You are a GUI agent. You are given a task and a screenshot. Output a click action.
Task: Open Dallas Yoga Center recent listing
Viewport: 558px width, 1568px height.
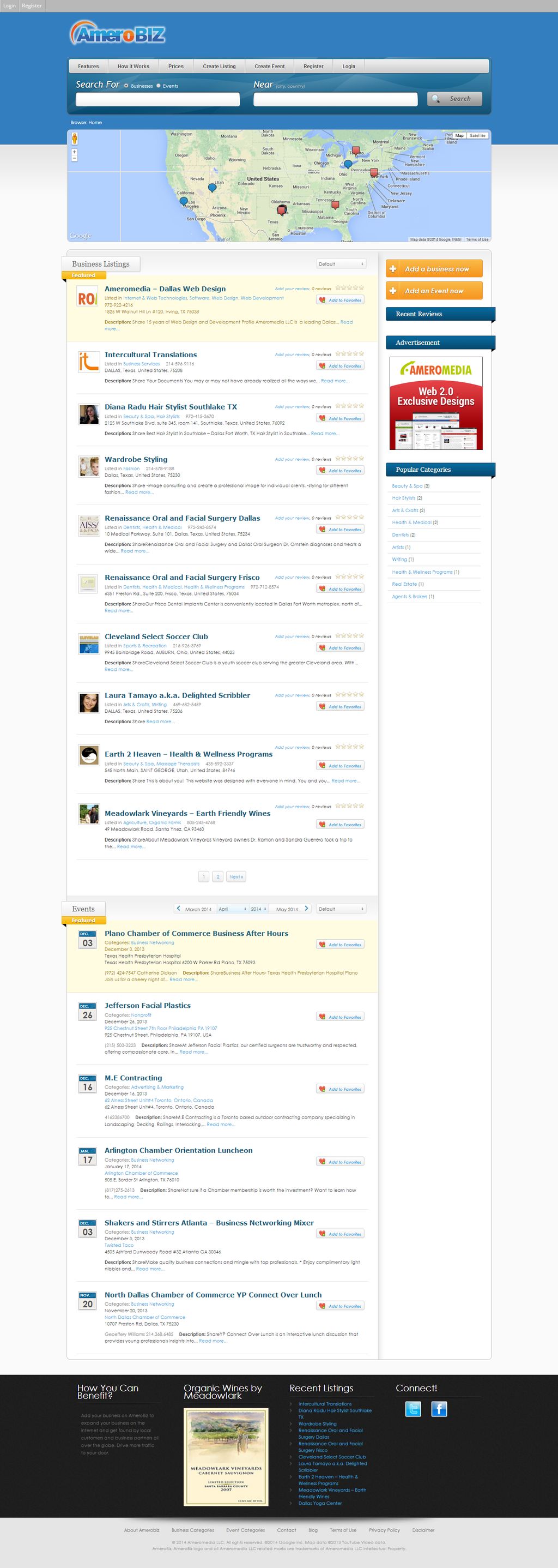click(x=320, y=1503)
